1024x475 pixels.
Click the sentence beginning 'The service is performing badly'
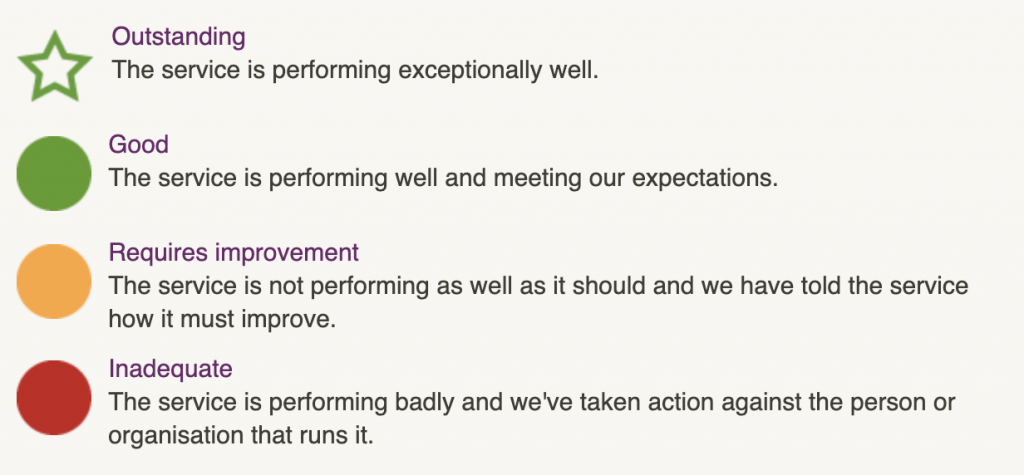pyautogui.click(x=532, y=419)
